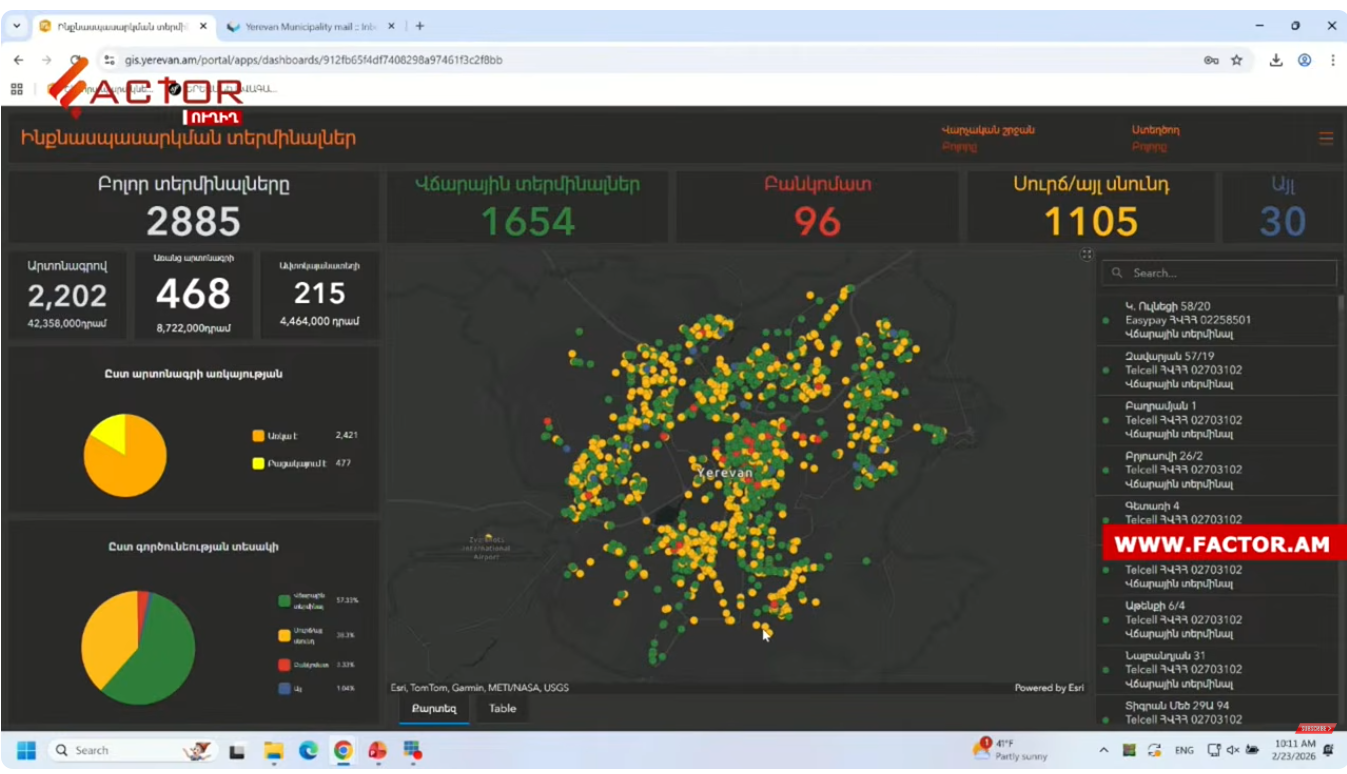Open the Chrome profile avatar icon
The width and height of the screenshot is (1347, 774).
pyautogui.click(x=1304, y=60)
